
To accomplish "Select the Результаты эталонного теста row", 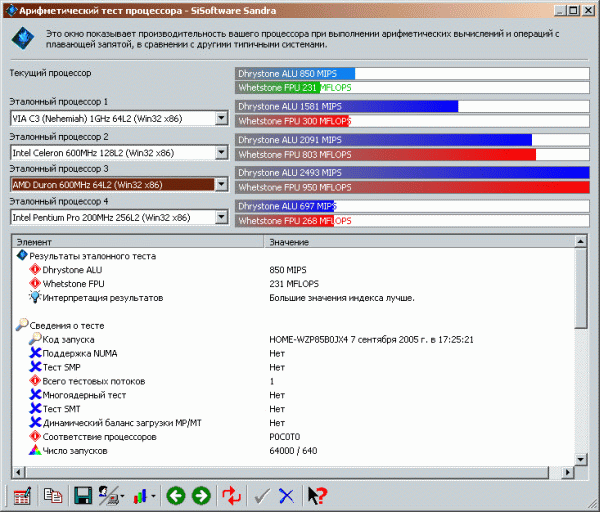I will click(x=293, y=256).
